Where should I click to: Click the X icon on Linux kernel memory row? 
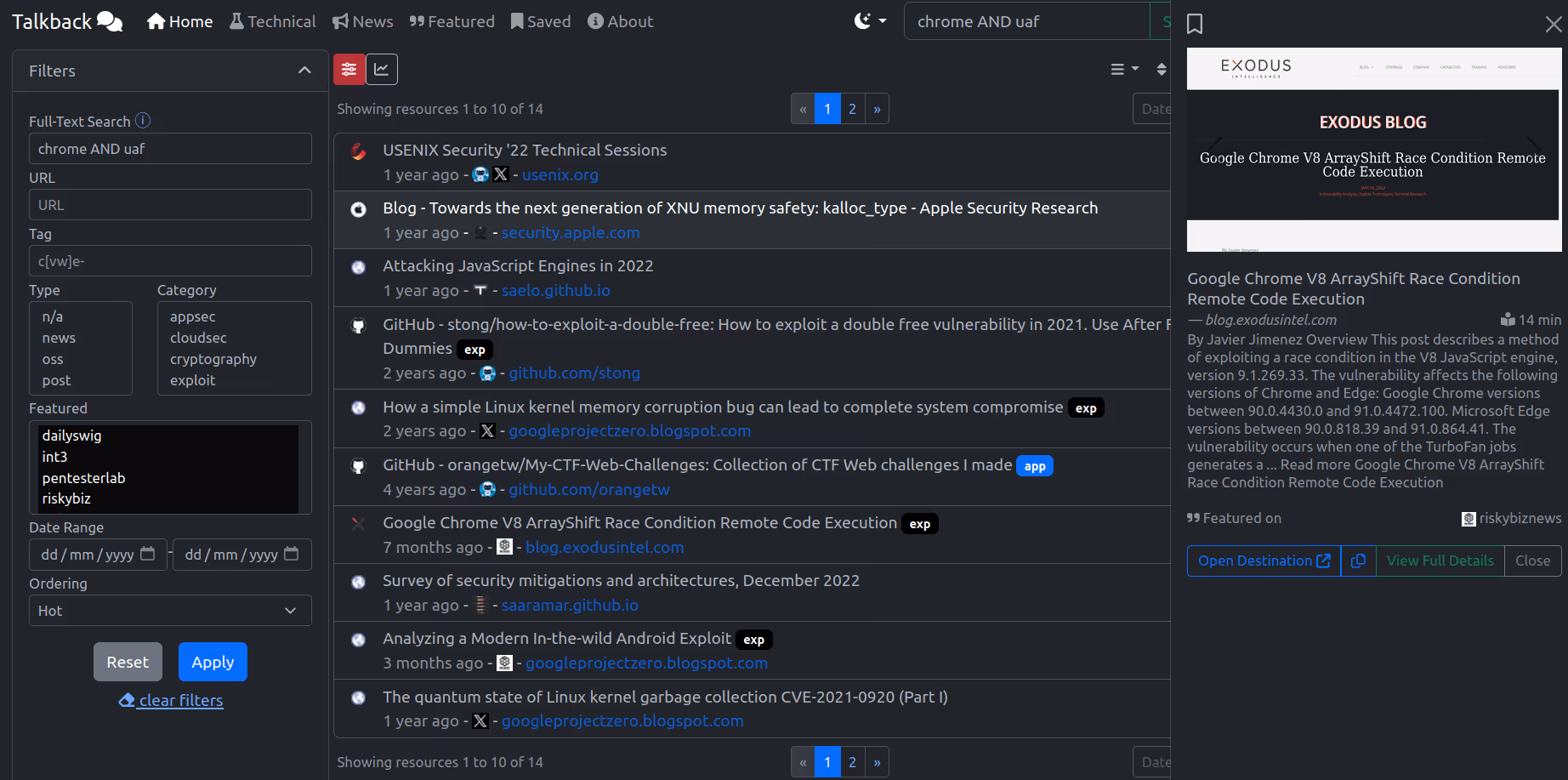487,431
